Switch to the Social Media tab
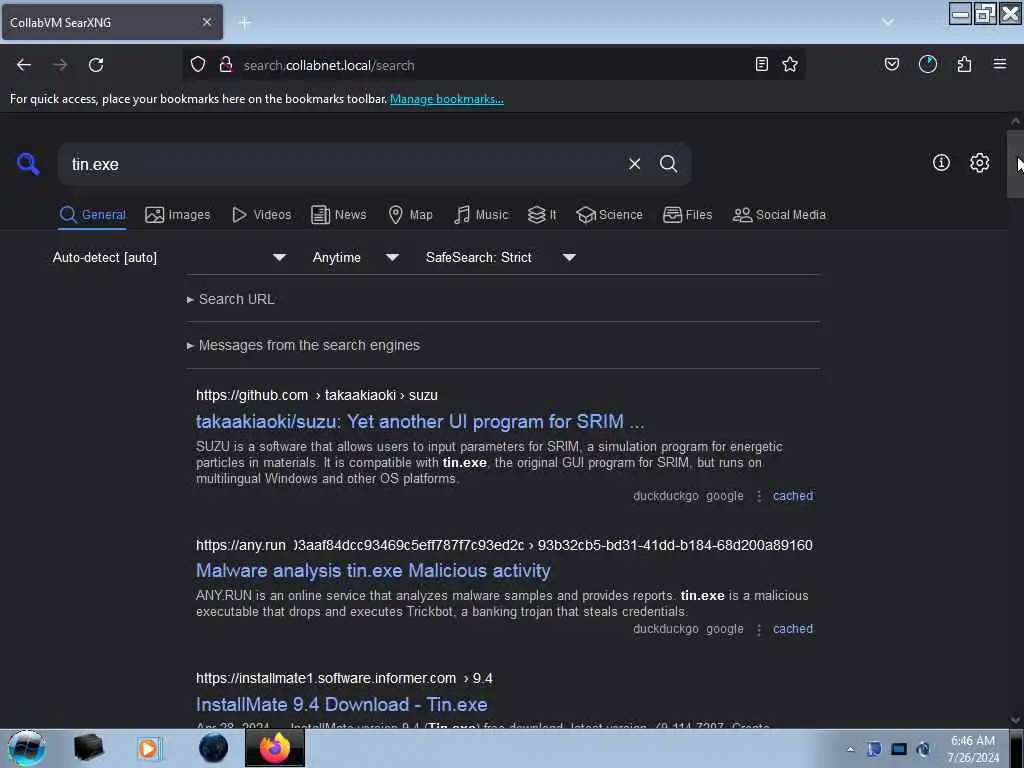The width and height of the screenshot is (1024, 768). (x=779, y=215)
